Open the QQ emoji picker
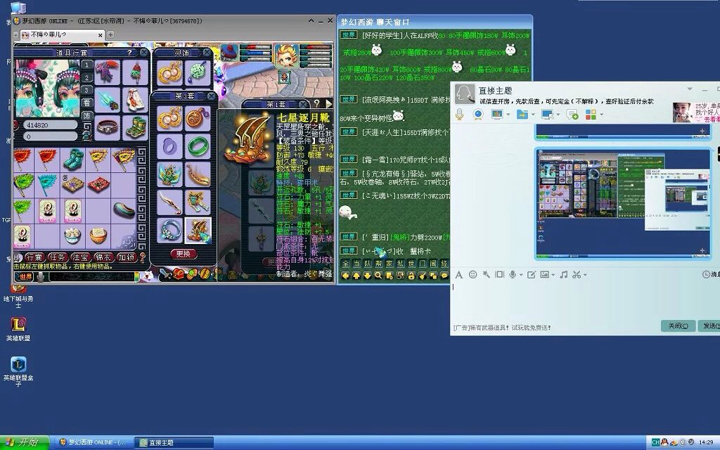Image resolution: width=720 pixels, height=450 pixels. click(x=472, y=275)
